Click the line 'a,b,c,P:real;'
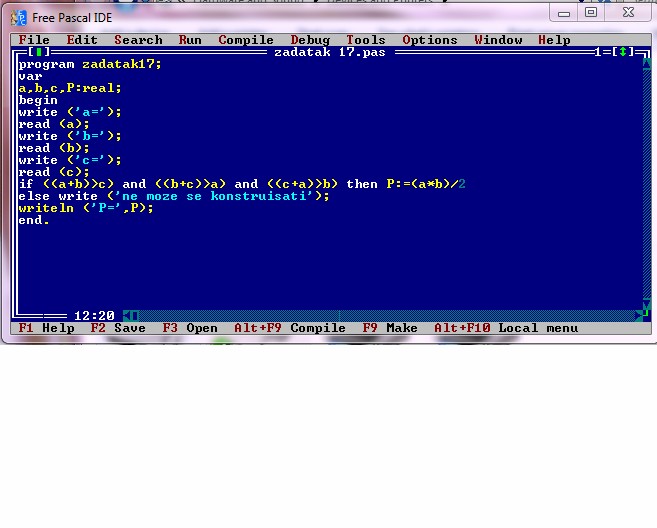Viewport: 657px width, 528px height. tap(70, 88)
